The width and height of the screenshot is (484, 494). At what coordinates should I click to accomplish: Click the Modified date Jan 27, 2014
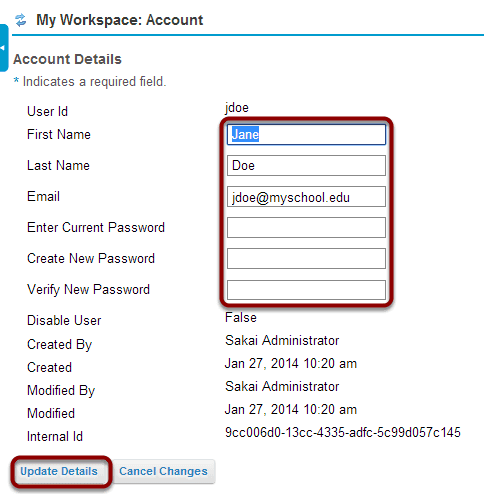tap(291, 409)
